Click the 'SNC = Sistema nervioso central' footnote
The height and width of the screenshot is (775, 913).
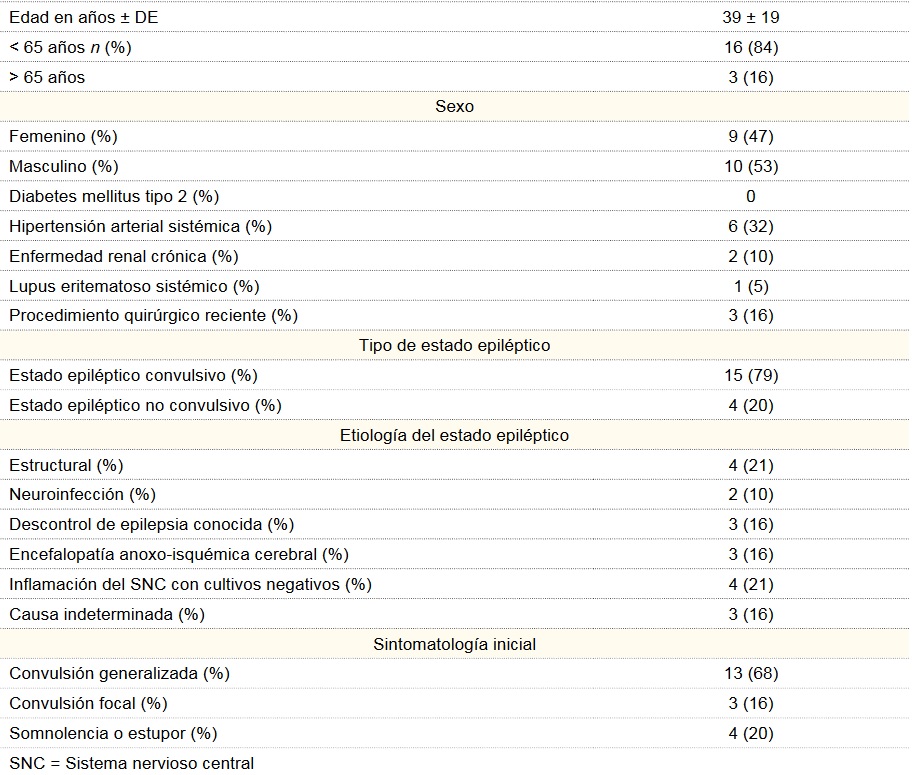[131, 763]
